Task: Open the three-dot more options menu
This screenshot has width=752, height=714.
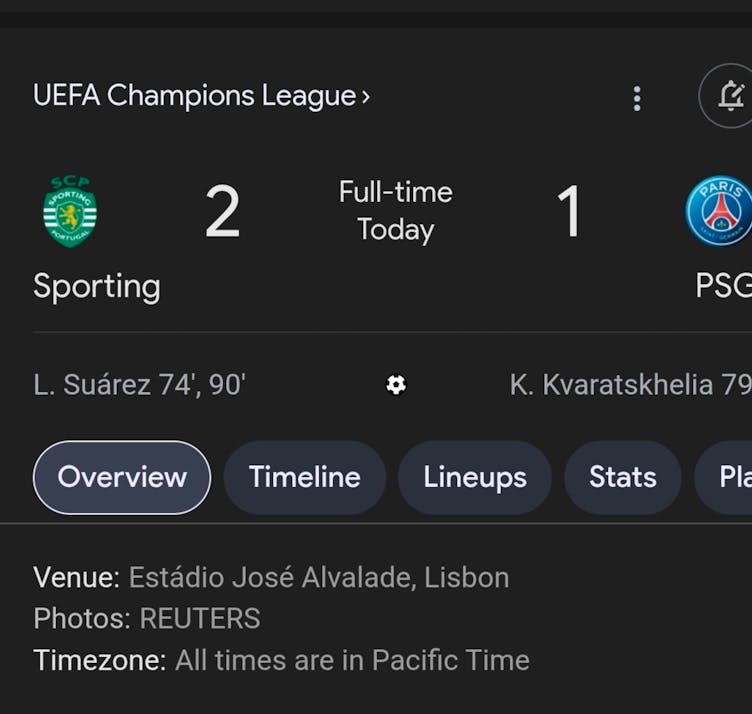Action: point(637,97)
